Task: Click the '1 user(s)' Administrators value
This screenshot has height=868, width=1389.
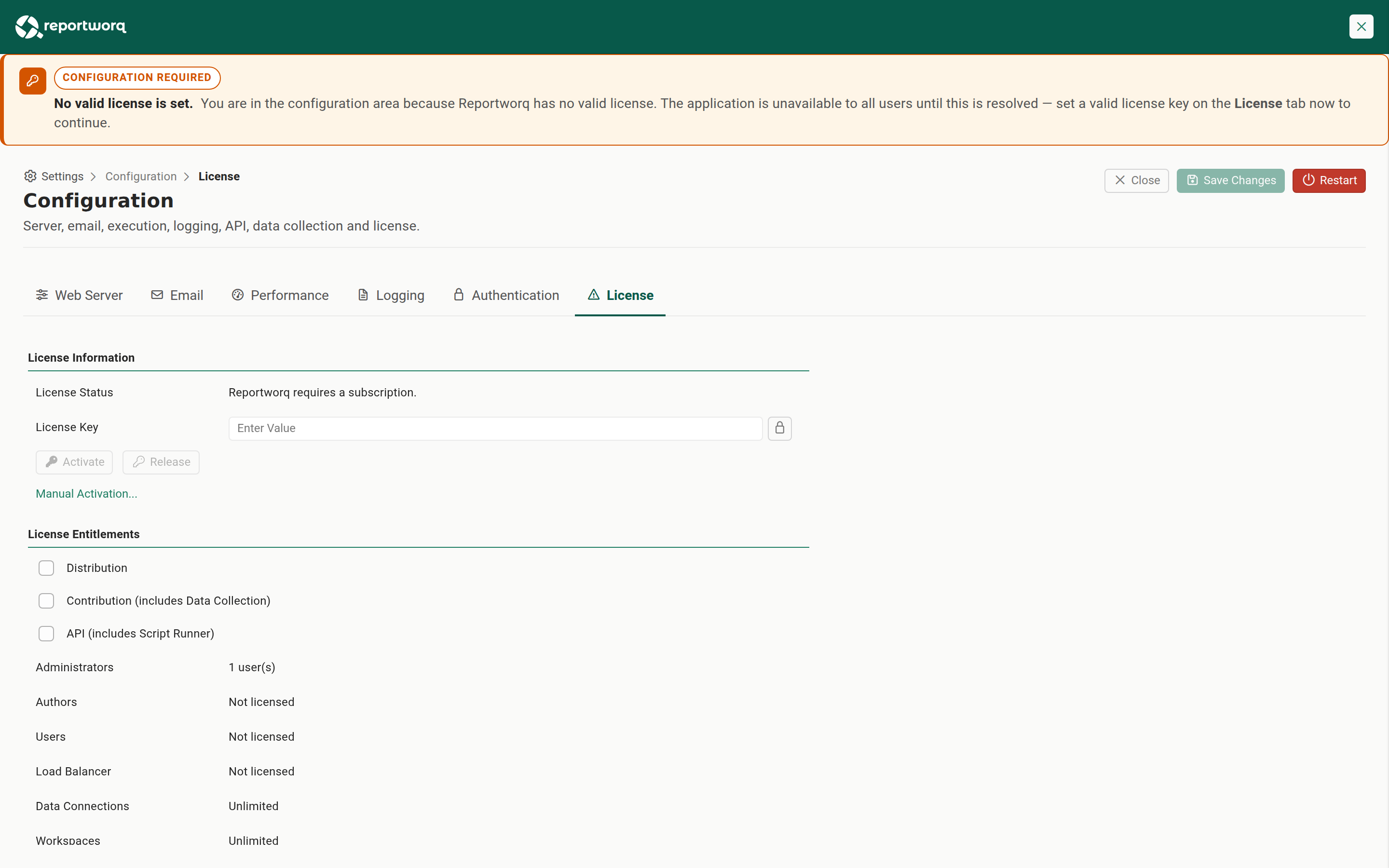Action: pos(252,667)
